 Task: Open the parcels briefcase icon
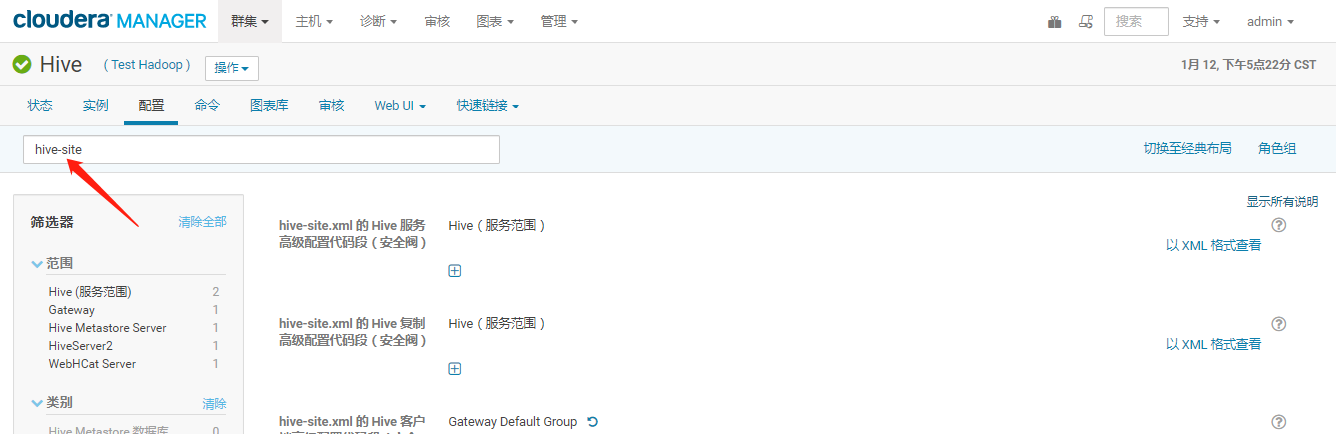[1054, 21]
